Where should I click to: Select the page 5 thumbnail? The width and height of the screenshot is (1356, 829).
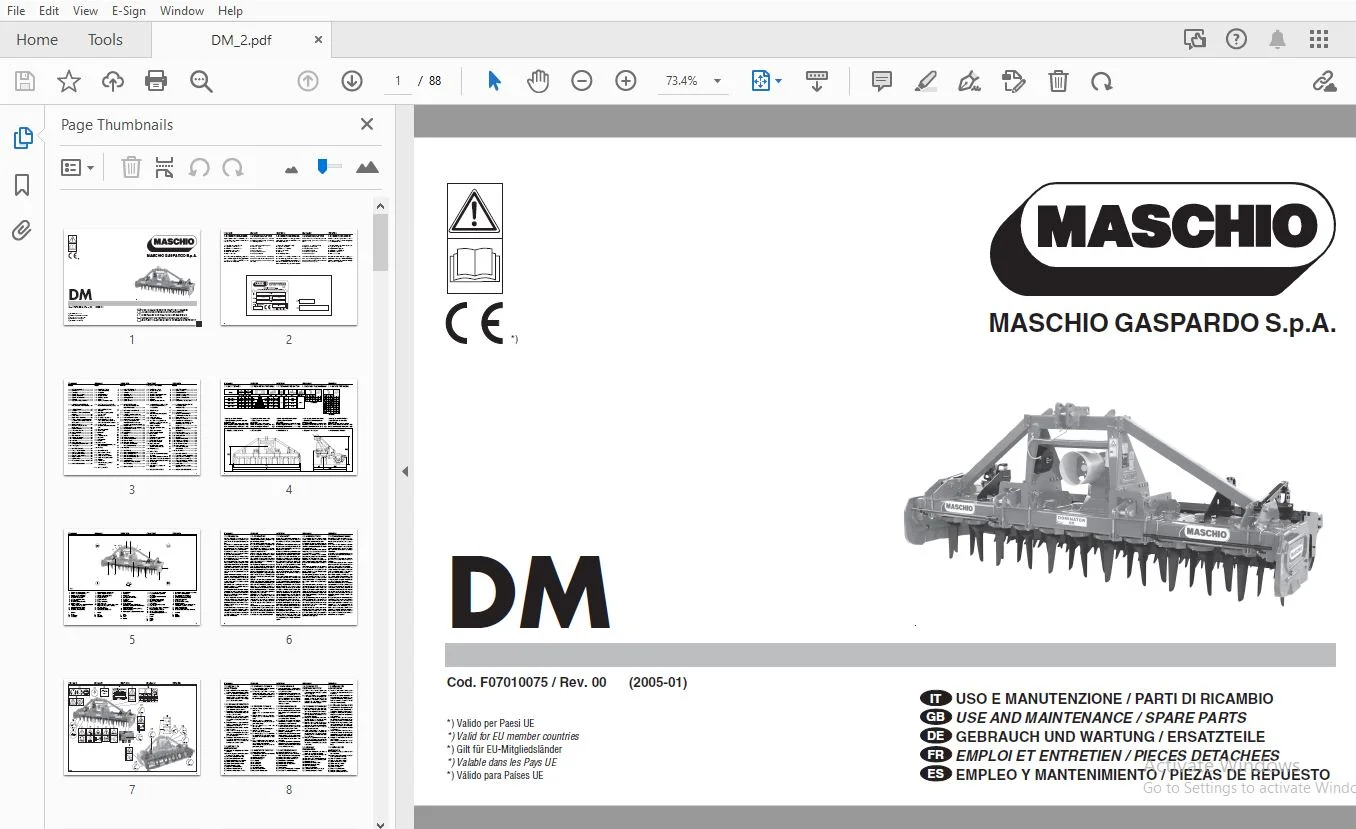click(132, 577)
